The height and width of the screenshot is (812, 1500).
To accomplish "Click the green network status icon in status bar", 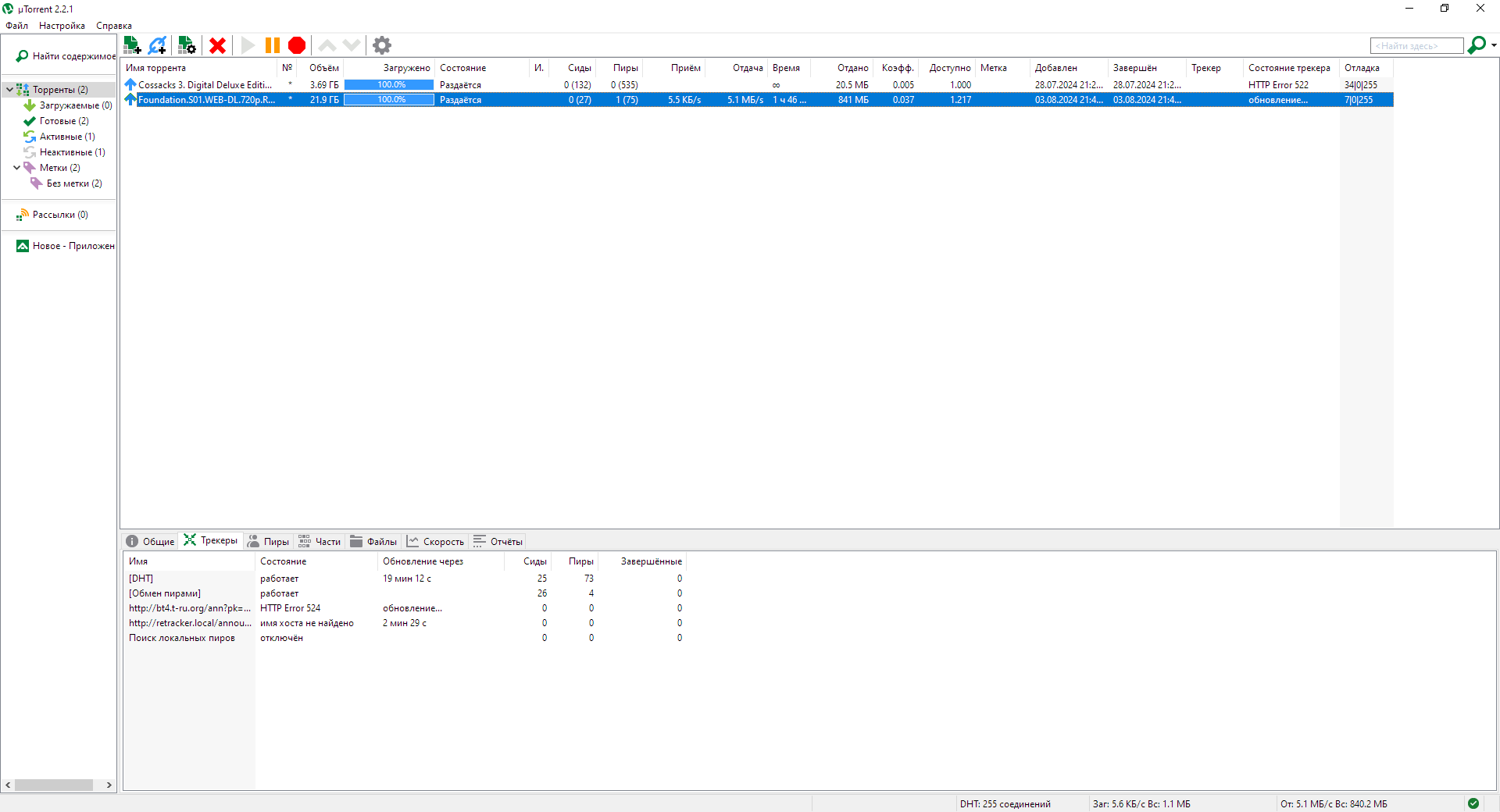I will click(x=1473, y=803).
